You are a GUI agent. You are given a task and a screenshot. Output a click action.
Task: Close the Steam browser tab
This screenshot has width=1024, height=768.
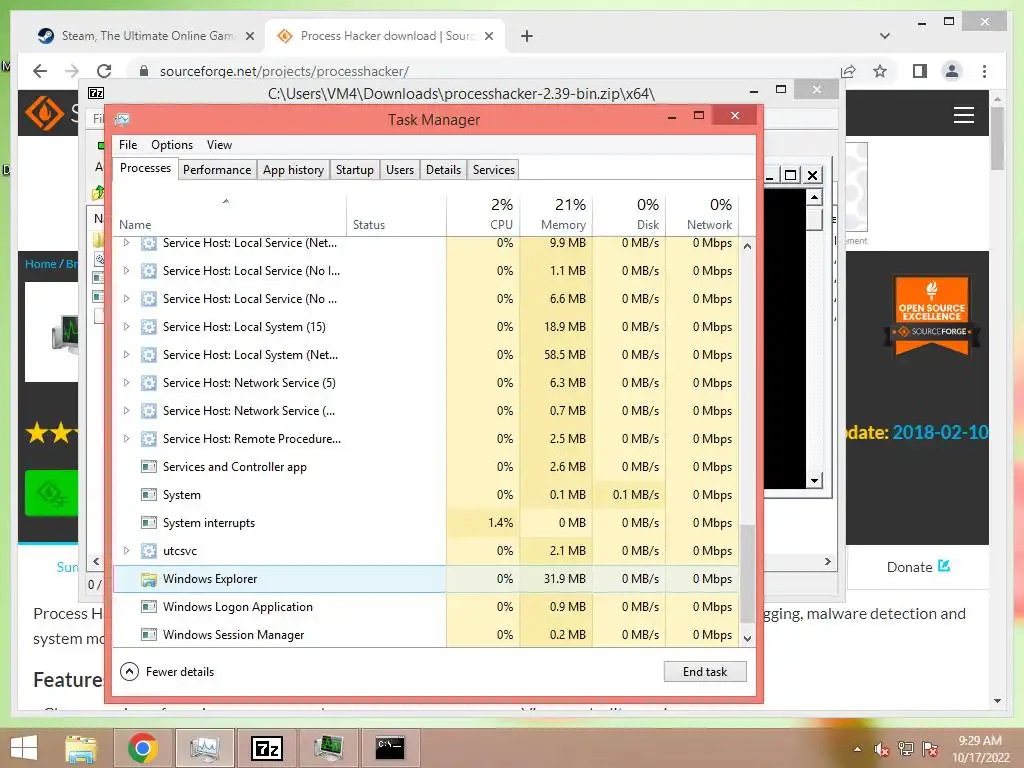[249, 37]
